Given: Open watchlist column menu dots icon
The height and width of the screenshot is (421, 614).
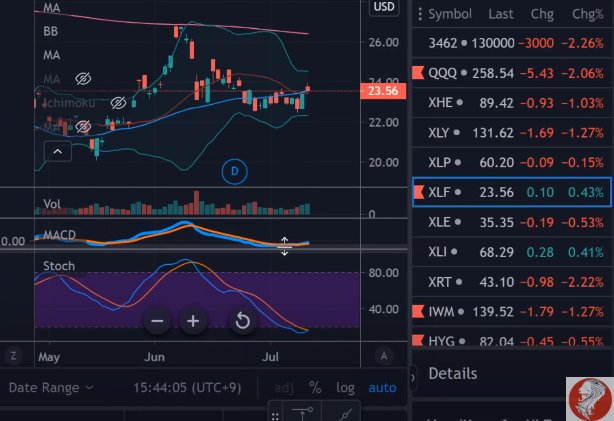Looking at the screenshot, I should pos(420,14).
